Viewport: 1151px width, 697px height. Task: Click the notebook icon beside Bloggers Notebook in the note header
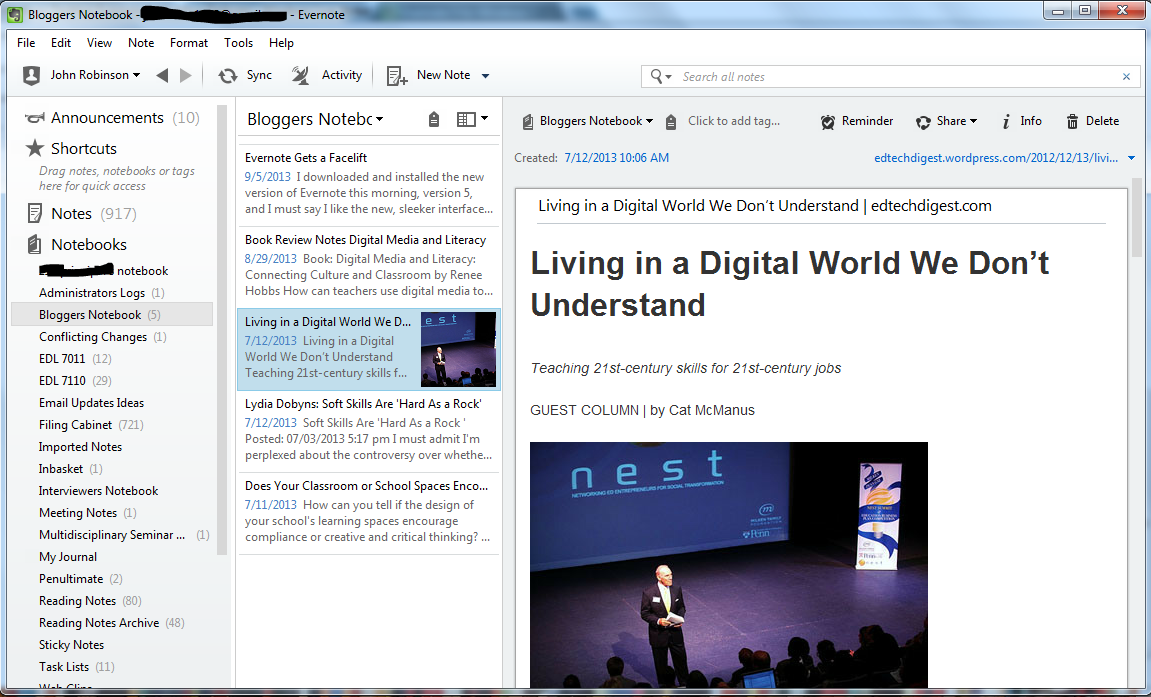click(x=528, y=122)
